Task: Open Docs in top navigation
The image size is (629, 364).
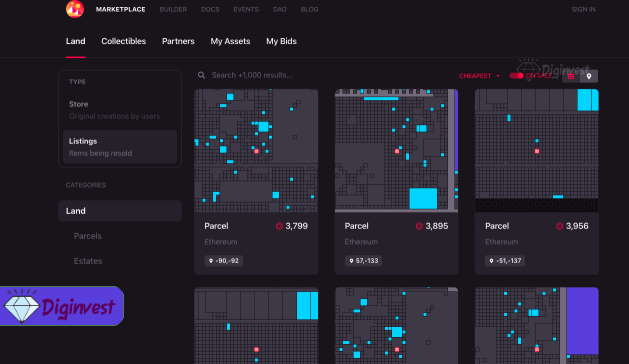Action: (210, 9)
